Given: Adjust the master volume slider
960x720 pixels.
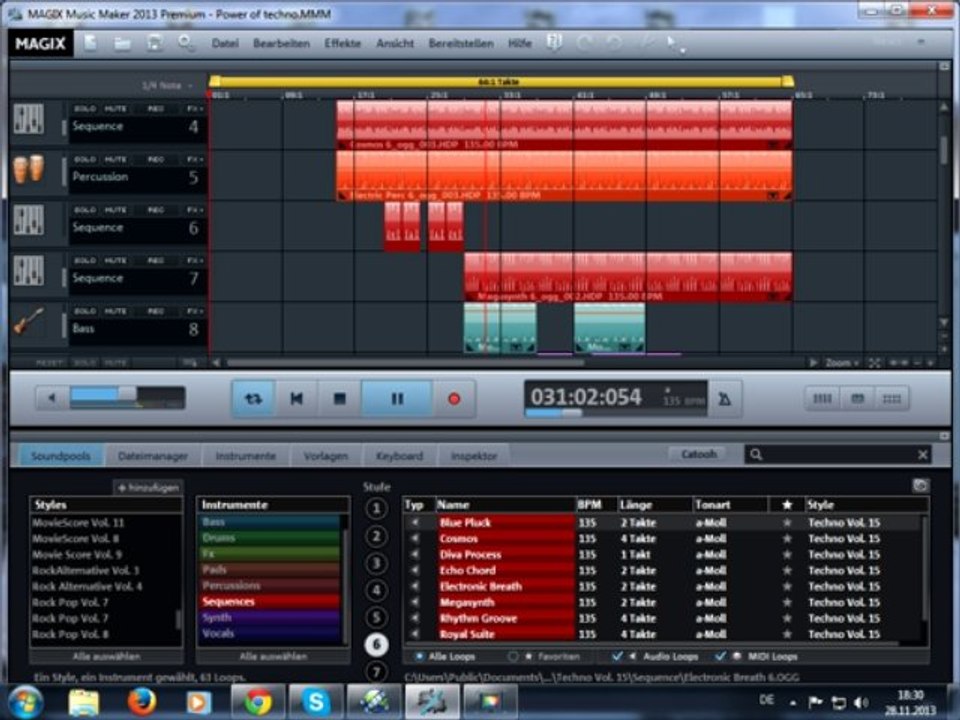Looking at the screenshot, I should click(x=127, y=394).
